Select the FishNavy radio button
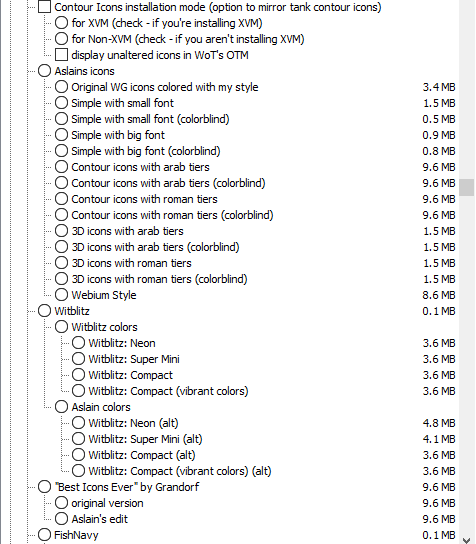Image resolution: width=476 pixels, height=544 pixels. (x=44, y=535)
